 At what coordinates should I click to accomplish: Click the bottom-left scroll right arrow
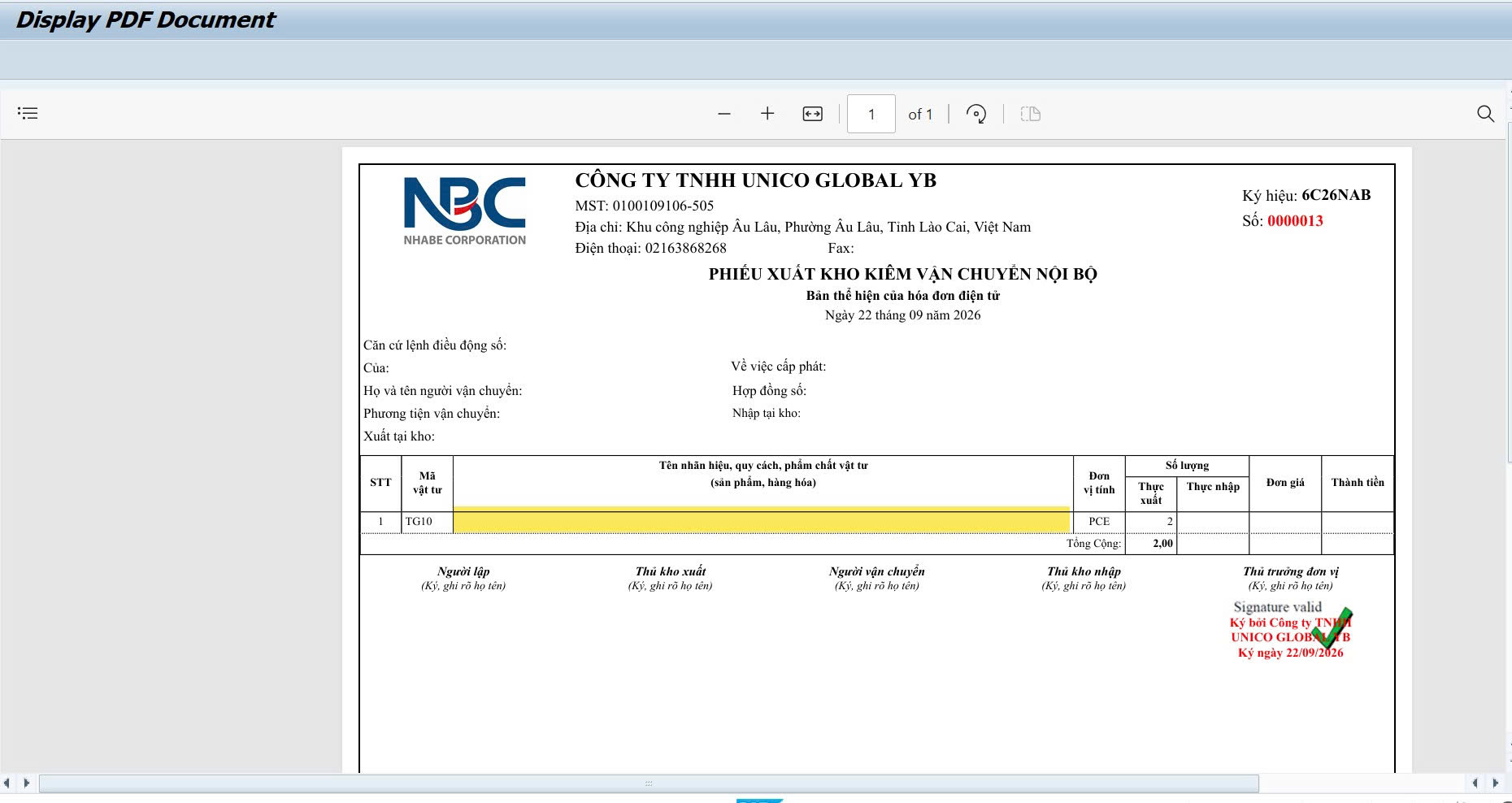(x=27, y=783)
